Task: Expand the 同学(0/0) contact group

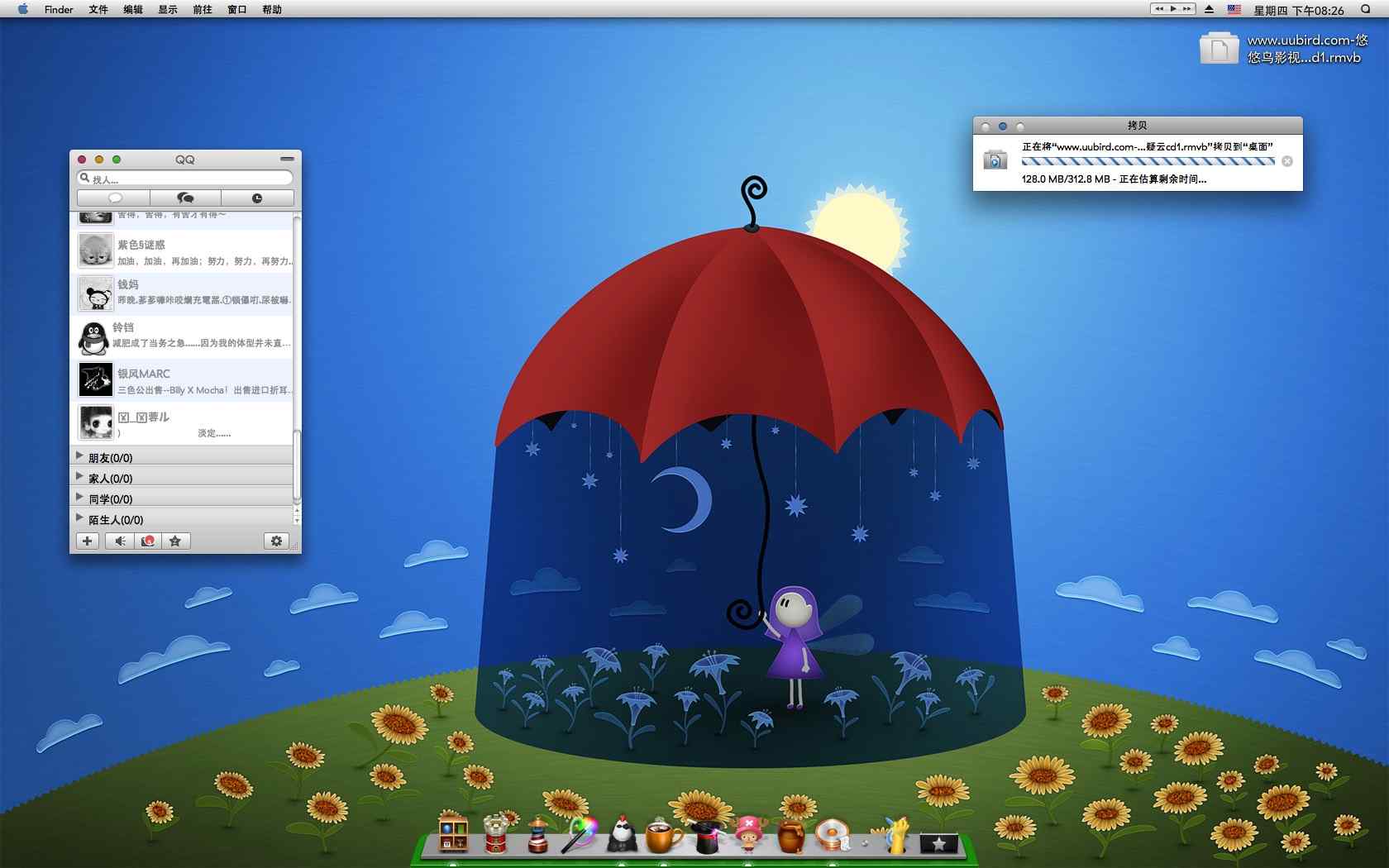Action: click(x=182, y=498)
